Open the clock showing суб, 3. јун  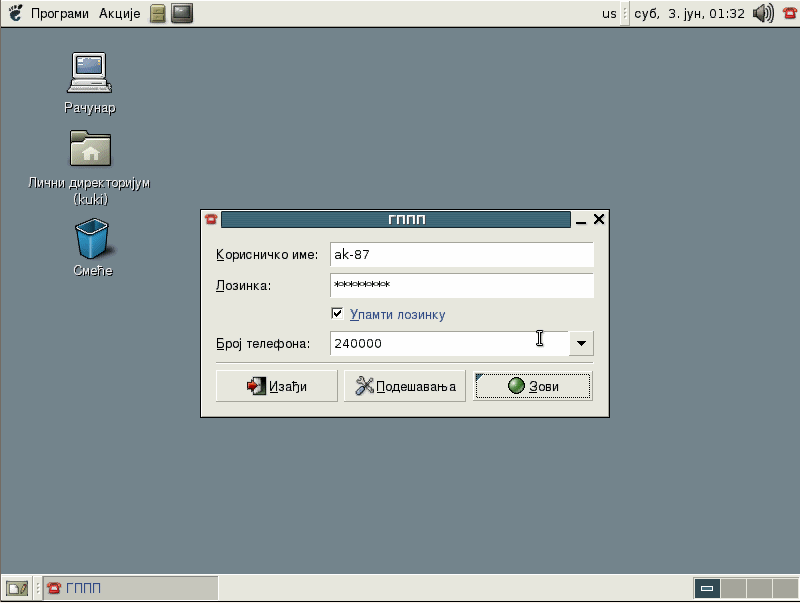click(x=689, y=14)
